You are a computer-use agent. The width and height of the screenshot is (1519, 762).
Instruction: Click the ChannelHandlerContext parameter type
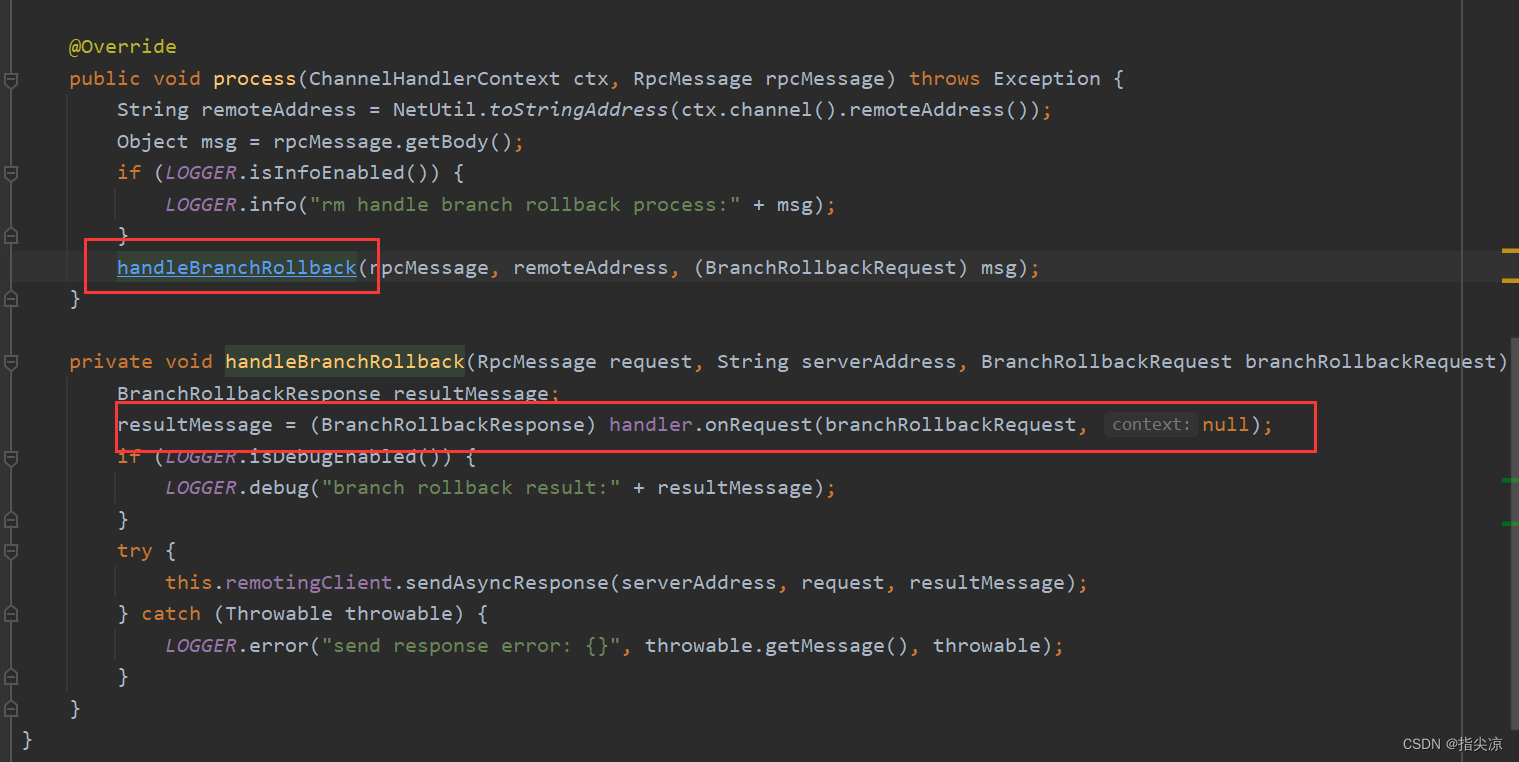coord(435,79)
